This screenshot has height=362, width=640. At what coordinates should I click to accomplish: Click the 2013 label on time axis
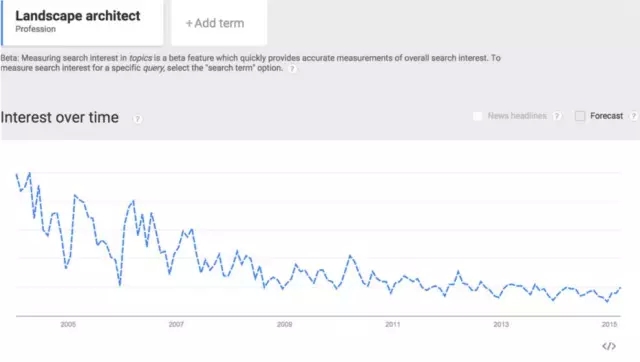[501, 324]
